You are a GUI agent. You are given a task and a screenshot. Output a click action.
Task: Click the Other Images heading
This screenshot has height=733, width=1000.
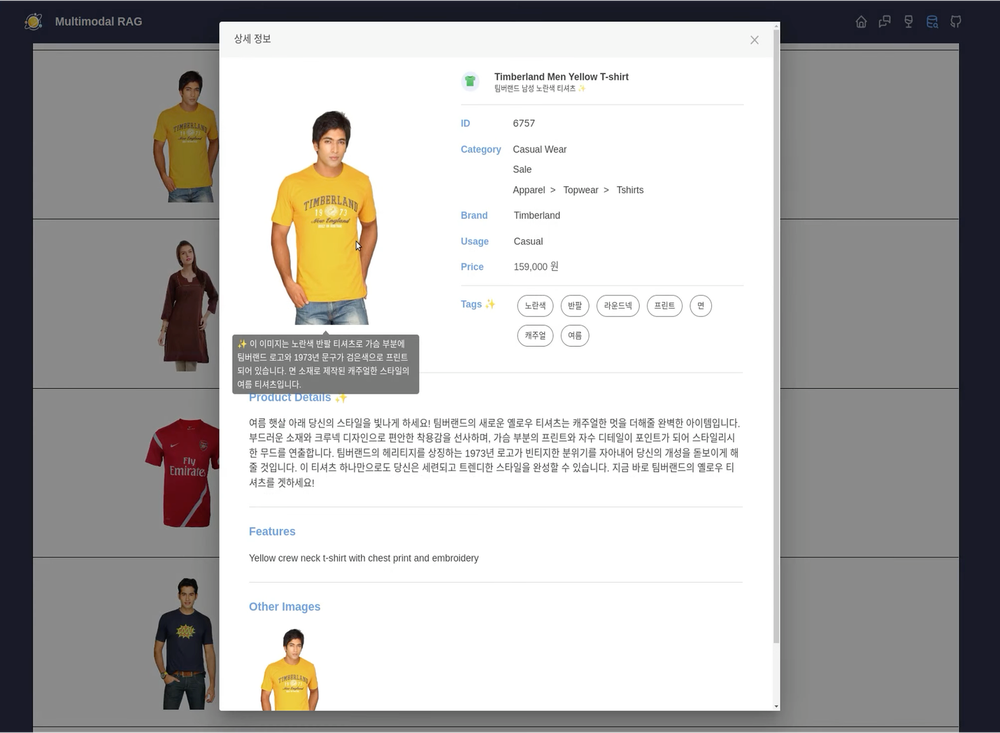pos(284,607)
